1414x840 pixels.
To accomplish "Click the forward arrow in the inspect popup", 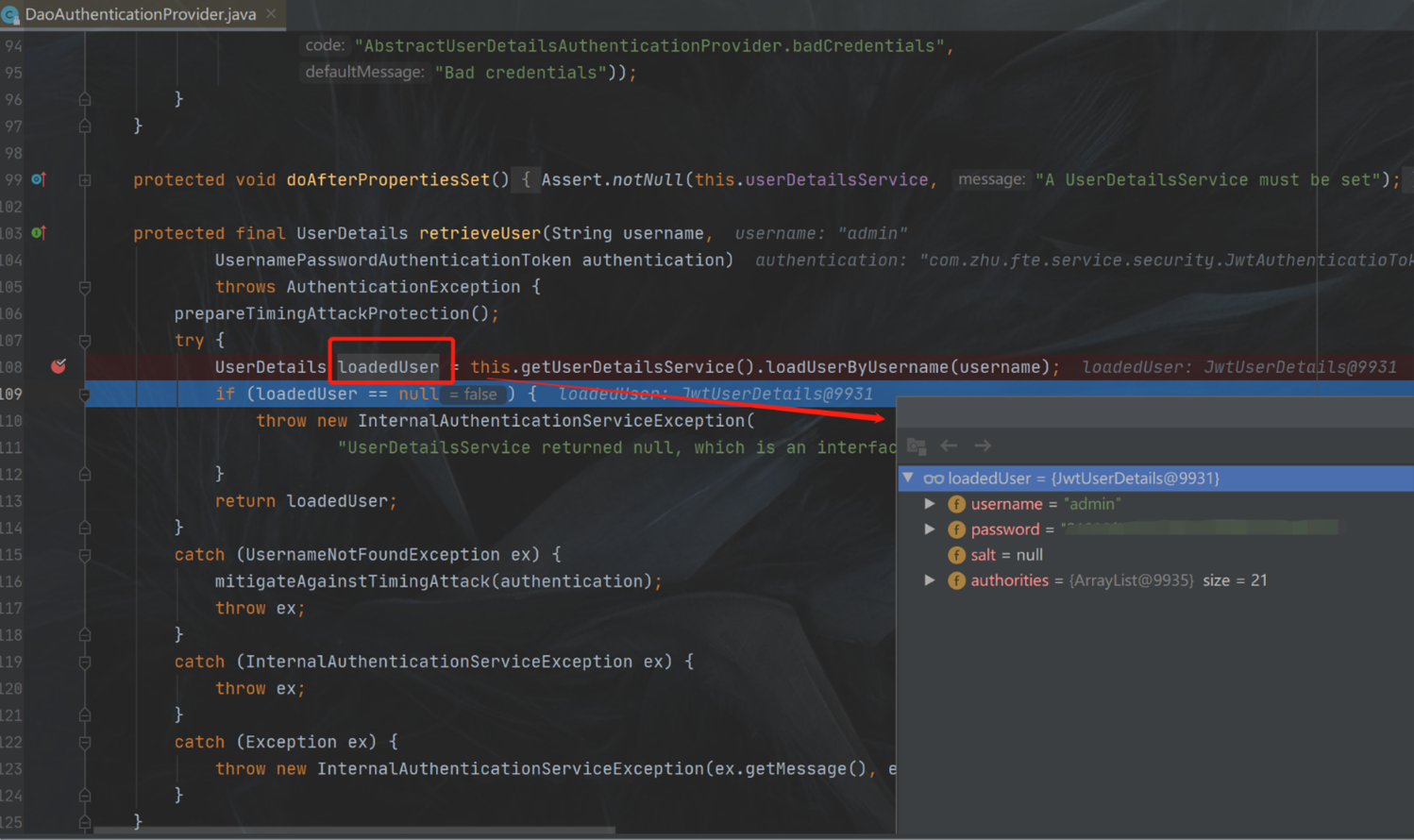I will coord(983,445).
